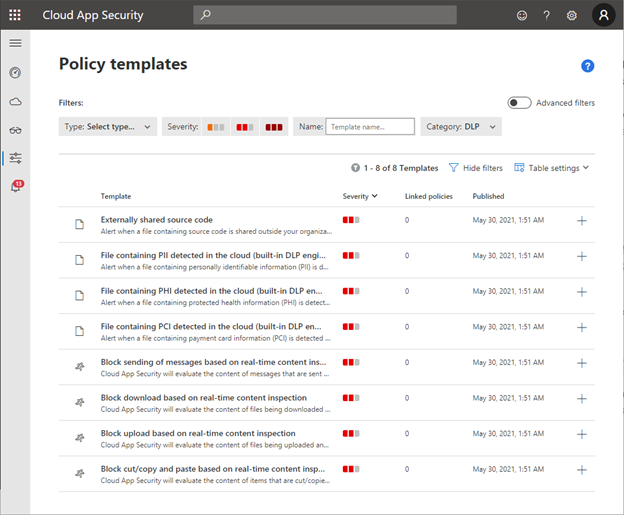624x515 pixels.
Task: Open the Control sliders icon in sidebar
Action: (16, 158)
